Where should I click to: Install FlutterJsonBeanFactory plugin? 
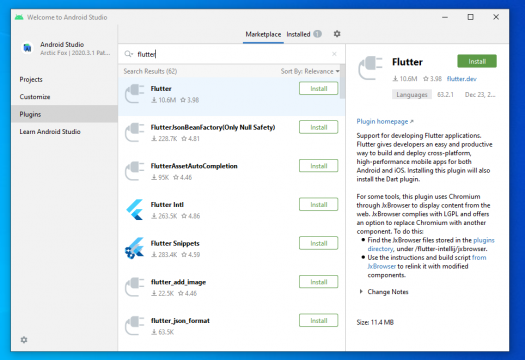point(318,127)
